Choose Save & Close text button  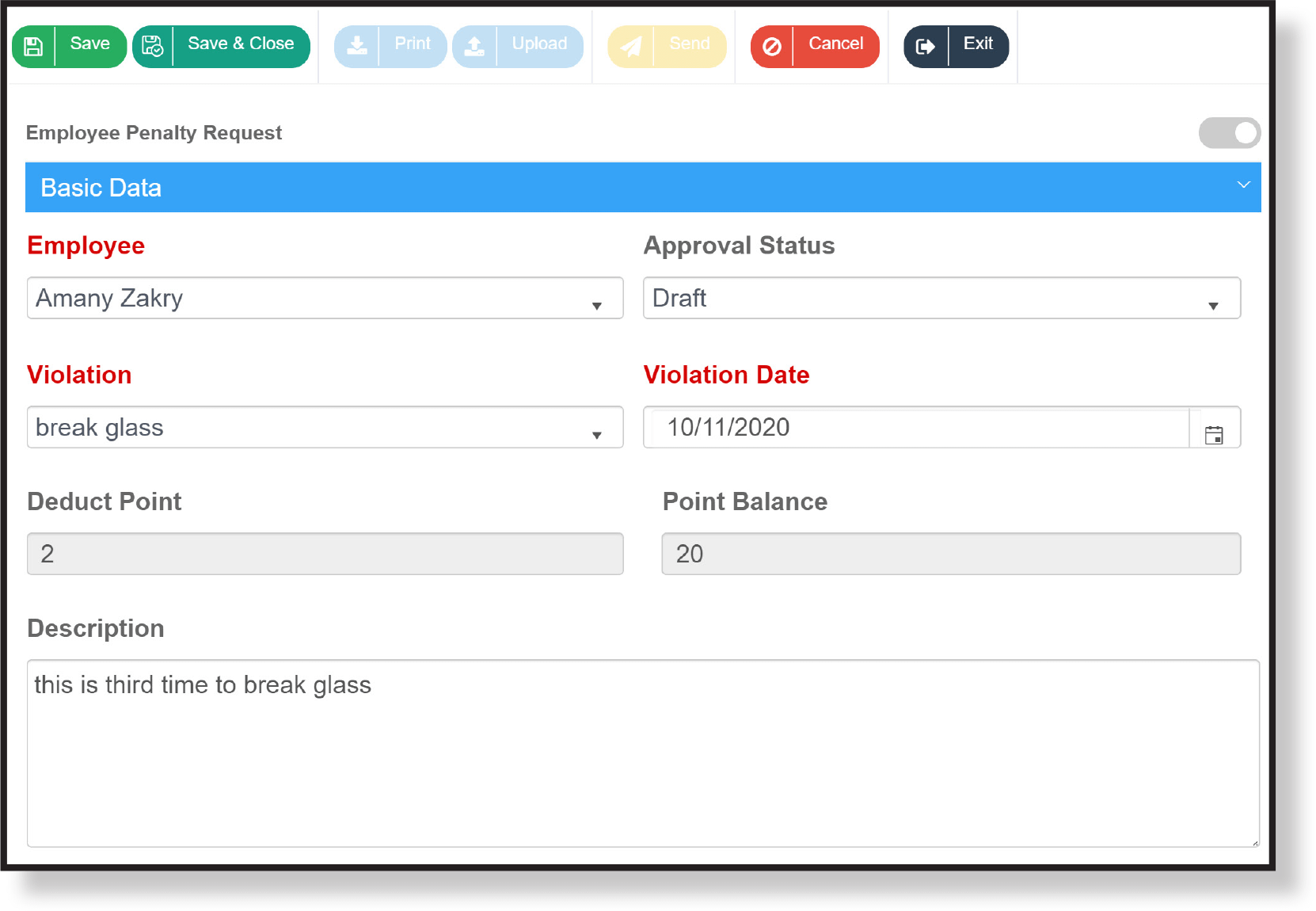coord(241,44)
